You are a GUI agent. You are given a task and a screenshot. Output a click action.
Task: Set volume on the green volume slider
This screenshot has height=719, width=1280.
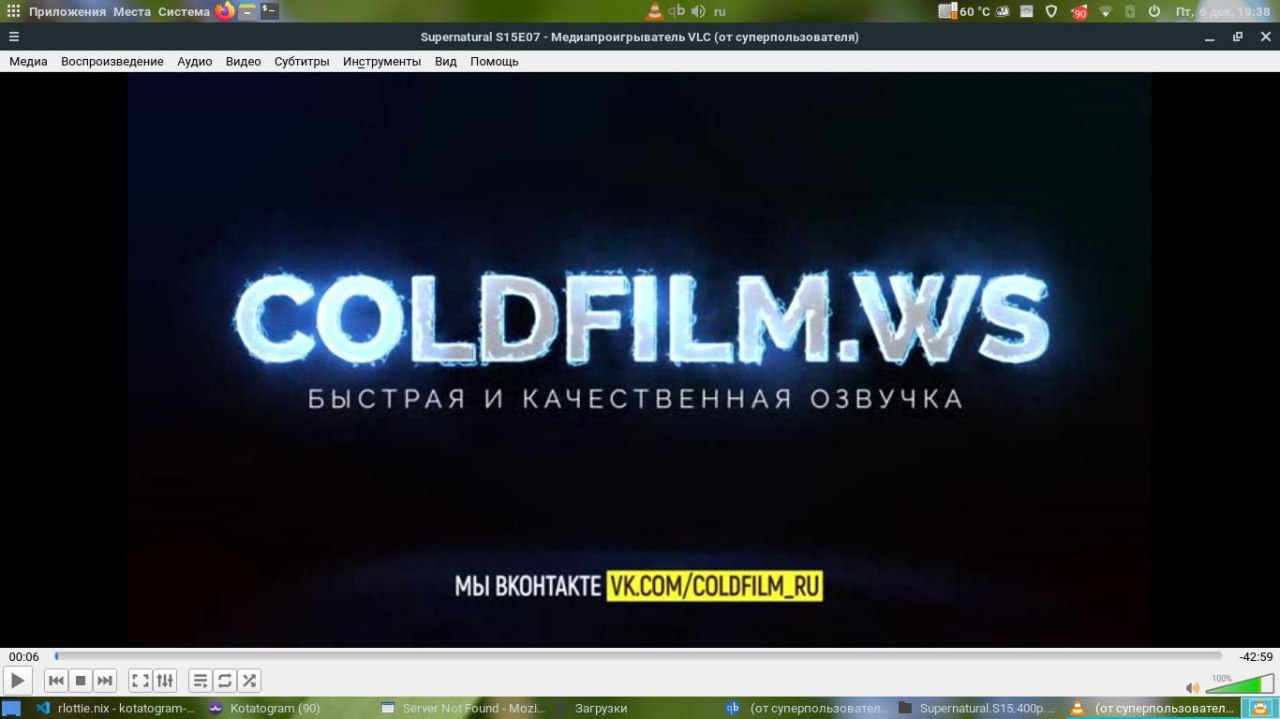click(1240, 685)
